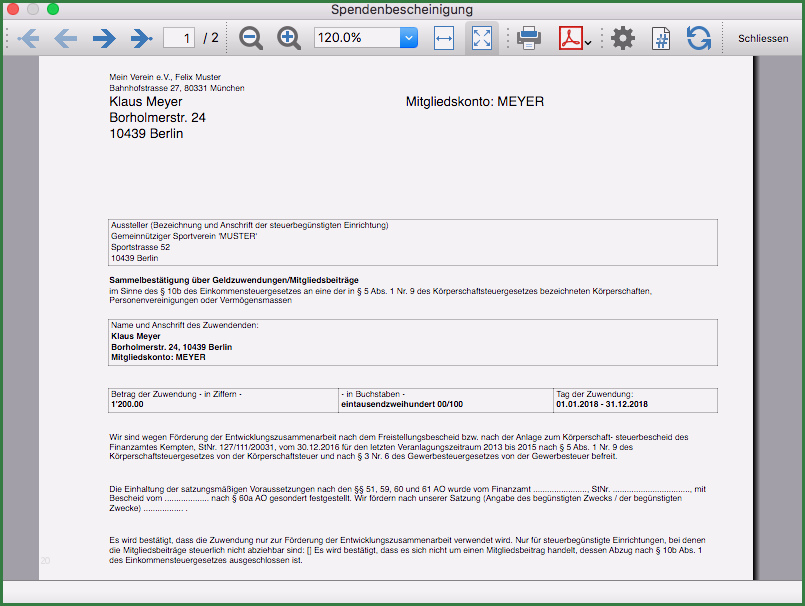This screenshot has width=805, height=606.
Task: Go to the next page arrow
Action: [x=104, y=39]
